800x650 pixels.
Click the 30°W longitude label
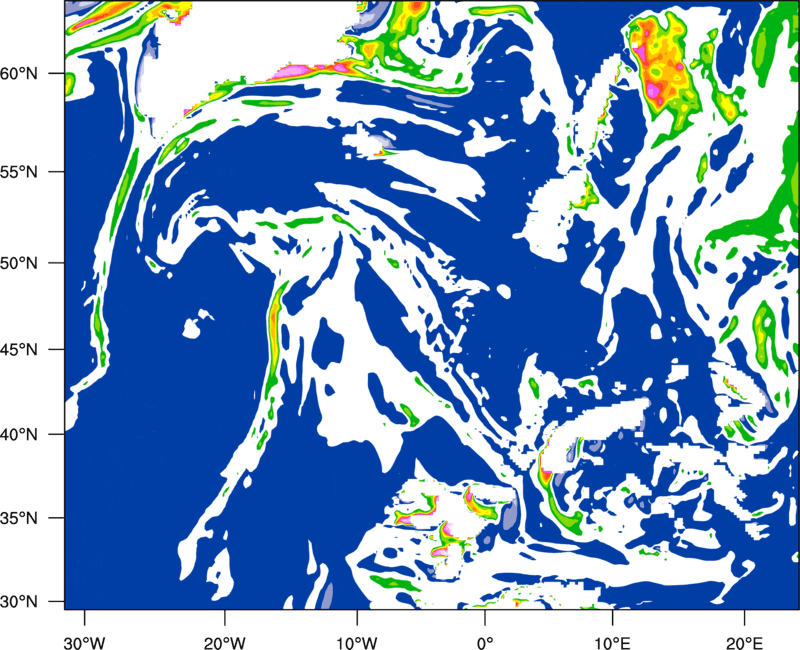[84, 642]
